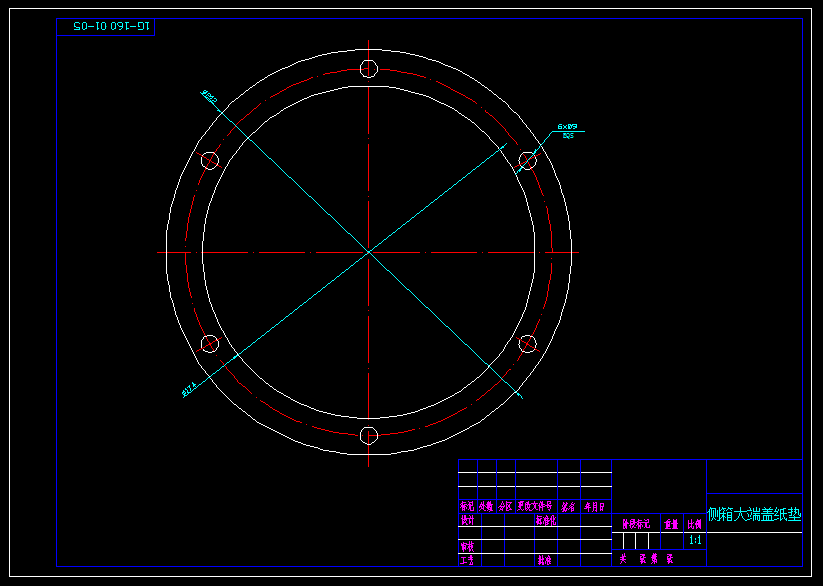Select the 分区 header cell
Viewport: 823px width, 586px height.
coord(505,507)
